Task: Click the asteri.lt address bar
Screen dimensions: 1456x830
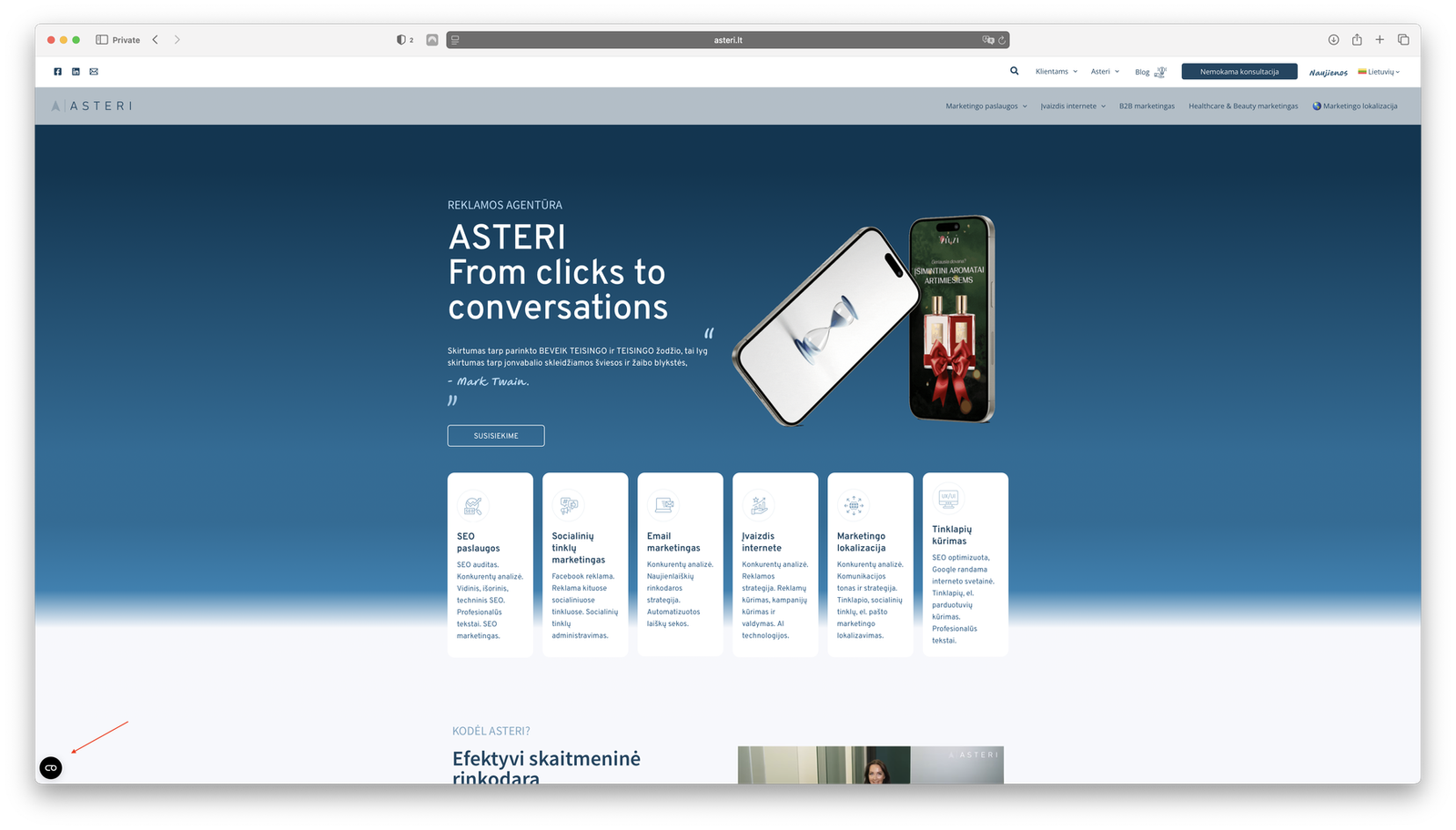Action: point(728,40)
